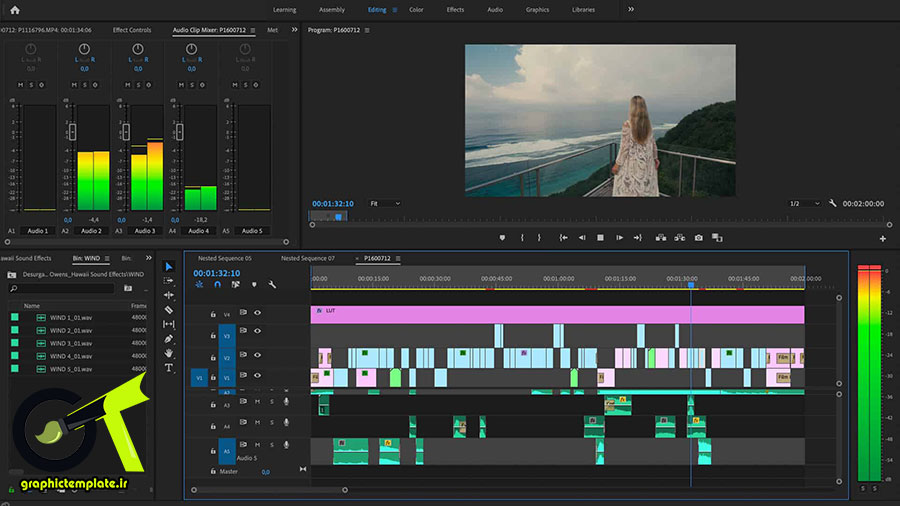
Task: Click the Audio 4 pan knob
Action: [x=192, y=49]
